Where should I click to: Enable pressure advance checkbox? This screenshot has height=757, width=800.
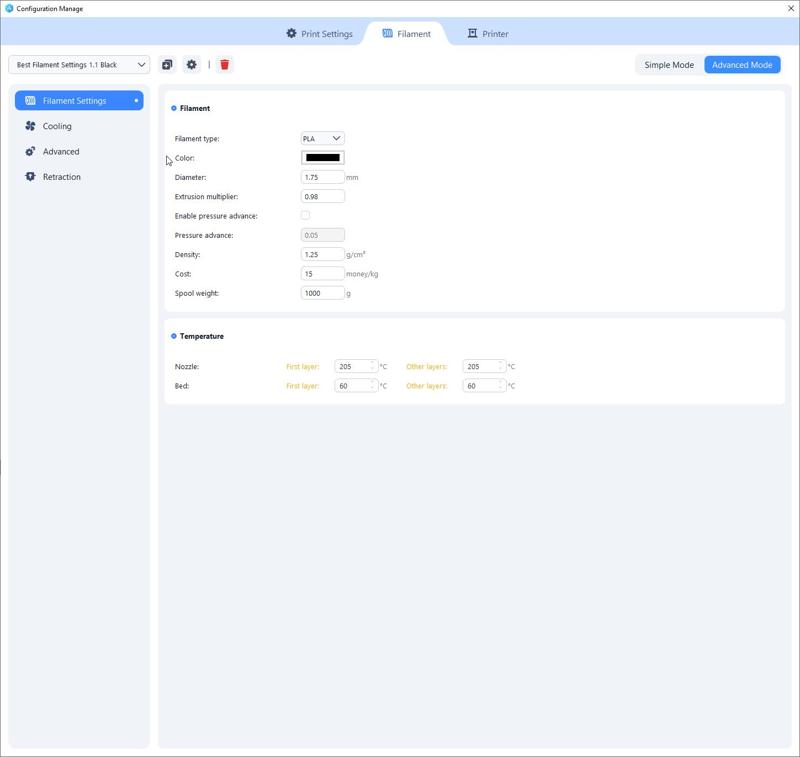[x=305, y=215]
